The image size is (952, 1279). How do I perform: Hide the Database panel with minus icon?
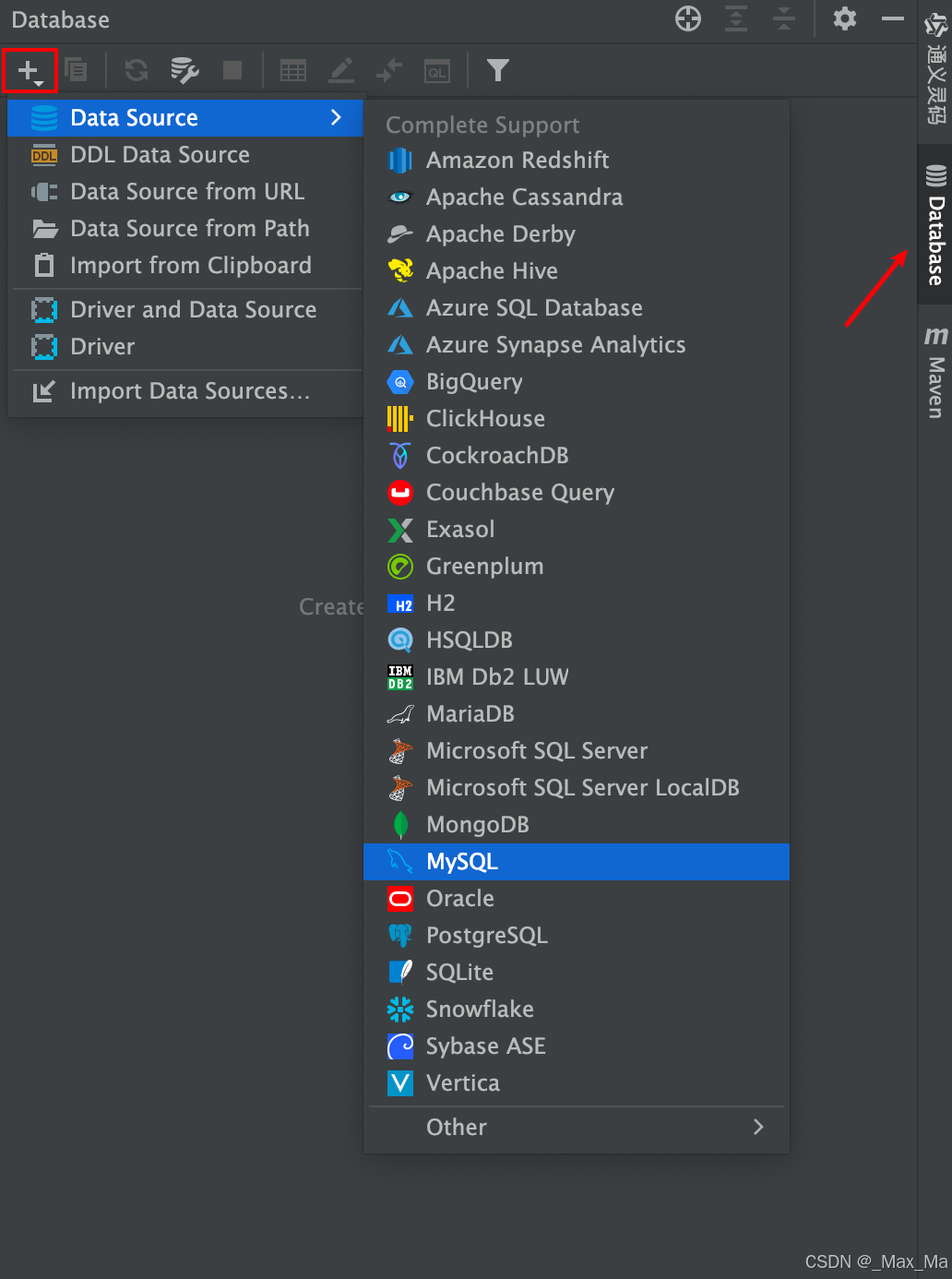click(893, 18)
